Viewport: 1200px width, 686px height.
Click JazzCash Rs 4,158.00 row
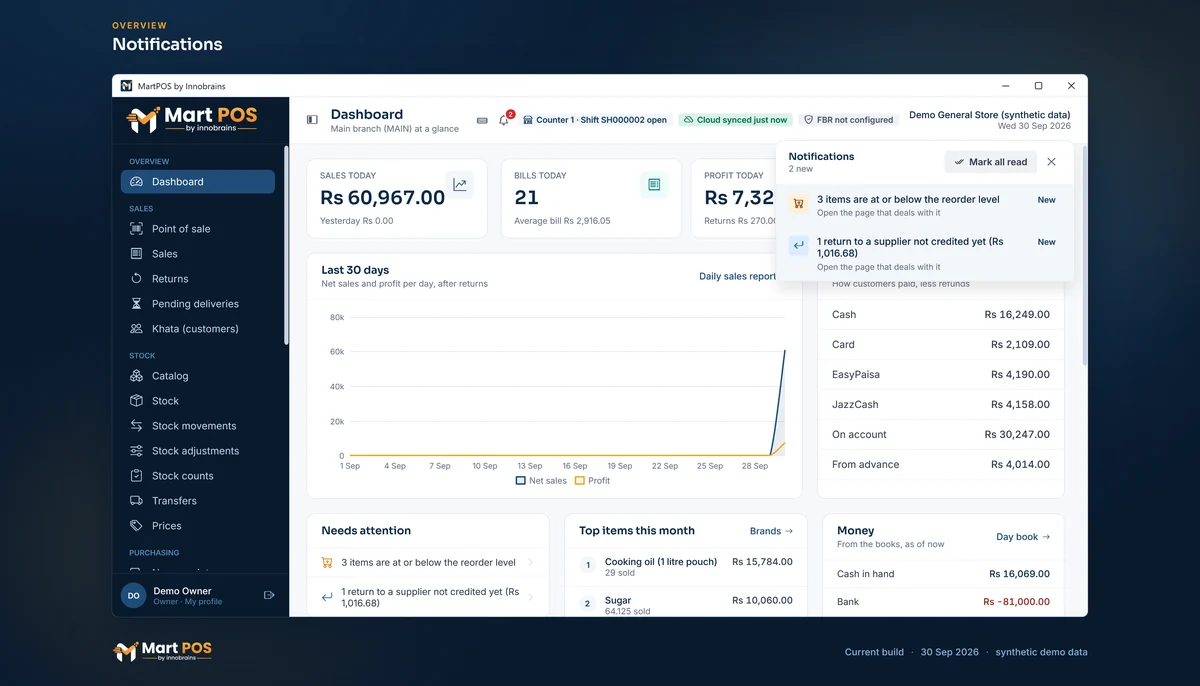(941, 404)
